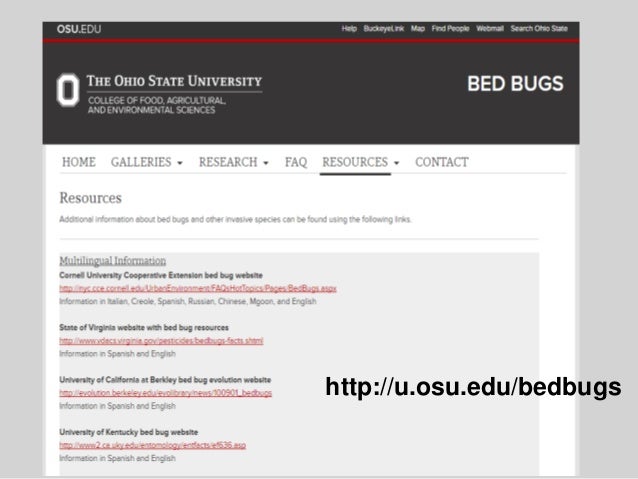Image resolution: width=638 pixels, height=479 pixels.
Task: Open the uky.edu entomology ef636 link
Action: tap(153, 445)
